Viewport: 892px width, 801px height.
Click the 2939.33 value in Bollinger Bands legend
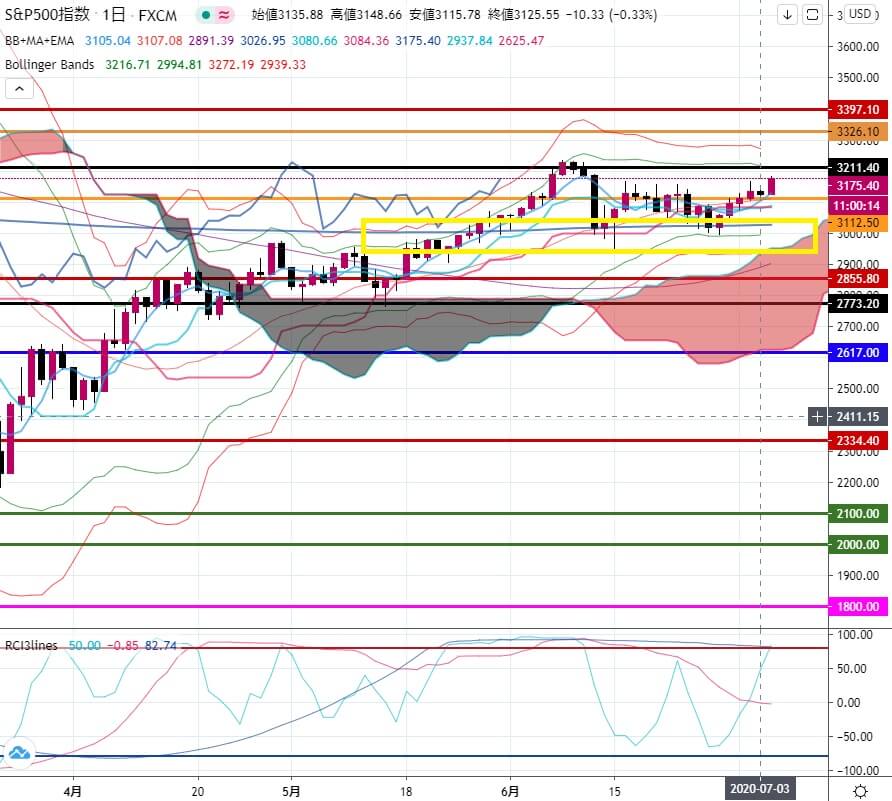pyautogui.click(x=283, y=64)
